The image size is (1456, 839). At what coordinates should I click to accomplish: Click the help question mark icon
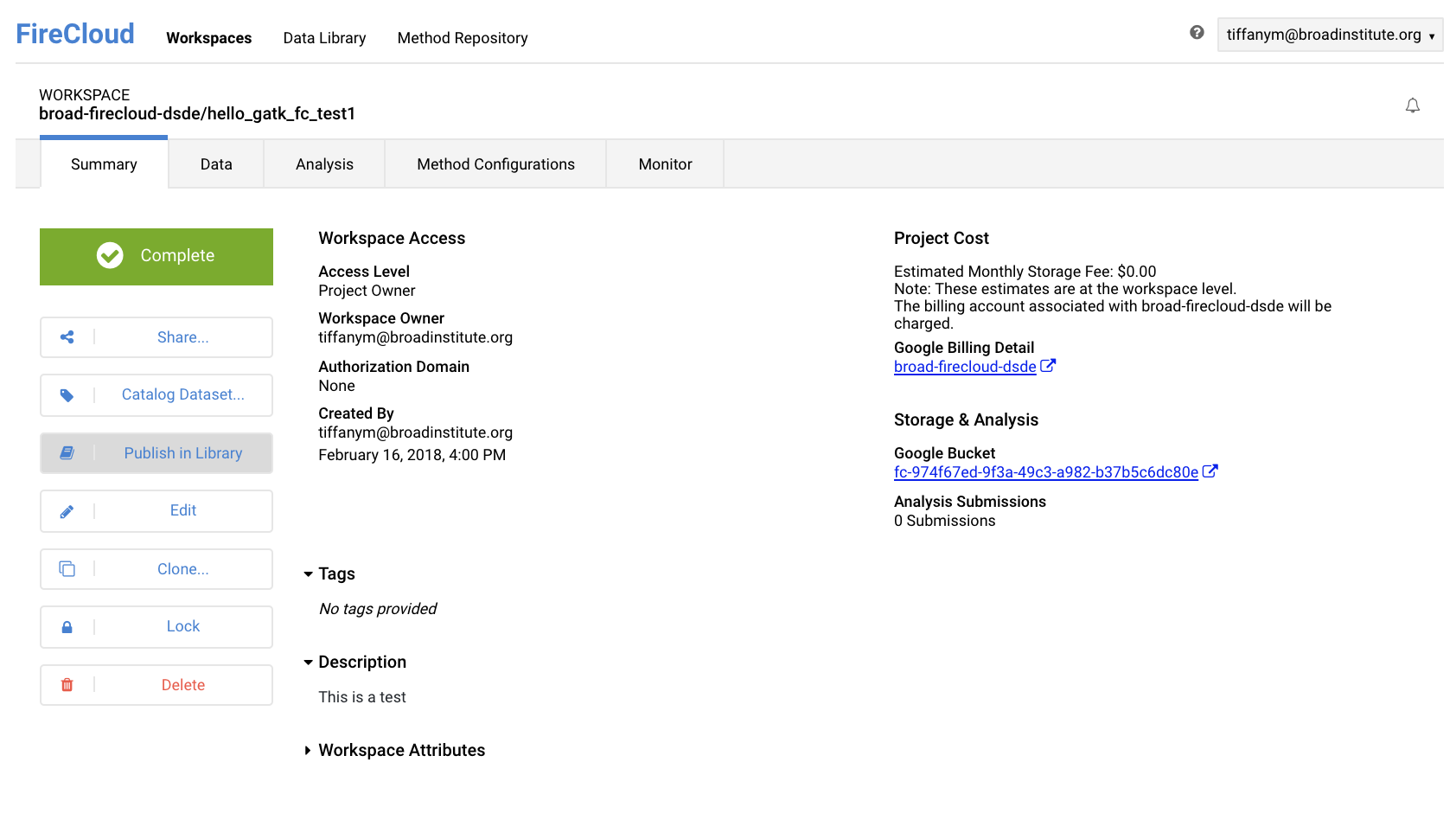1197,33
